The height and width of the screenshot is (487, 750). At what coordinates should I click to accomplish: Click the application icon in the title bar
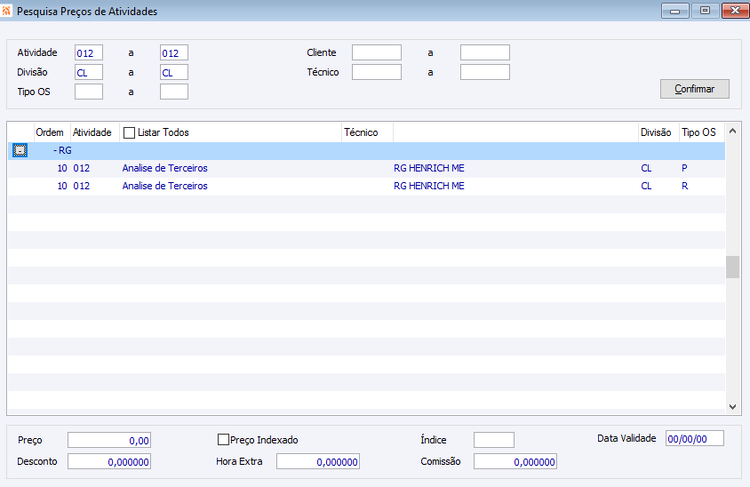(x=6, y=11)
